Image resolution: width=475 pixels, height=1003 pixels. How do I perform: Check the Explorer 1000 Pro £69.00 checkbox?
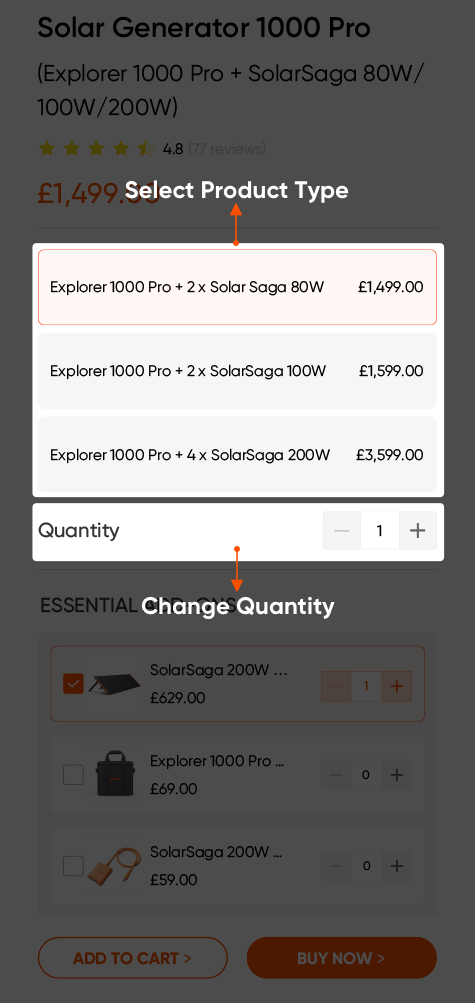74,775
